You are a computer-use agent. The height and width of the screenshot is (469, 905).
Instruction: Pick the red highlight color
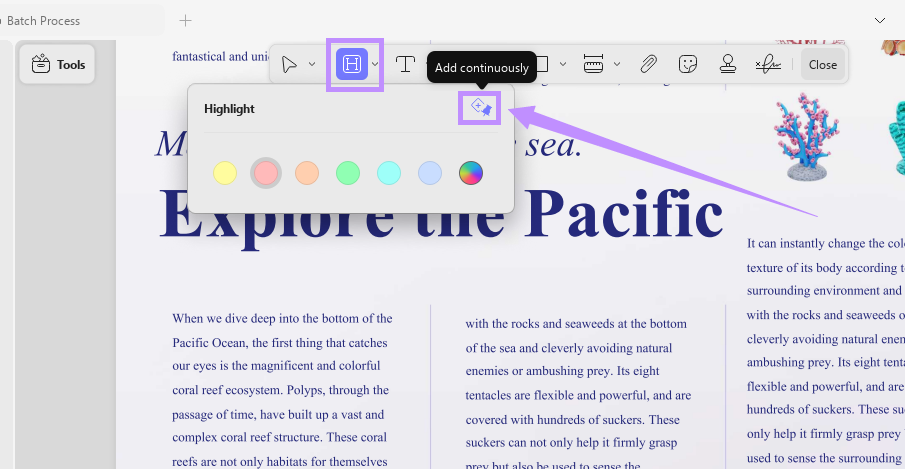(266, 173)
